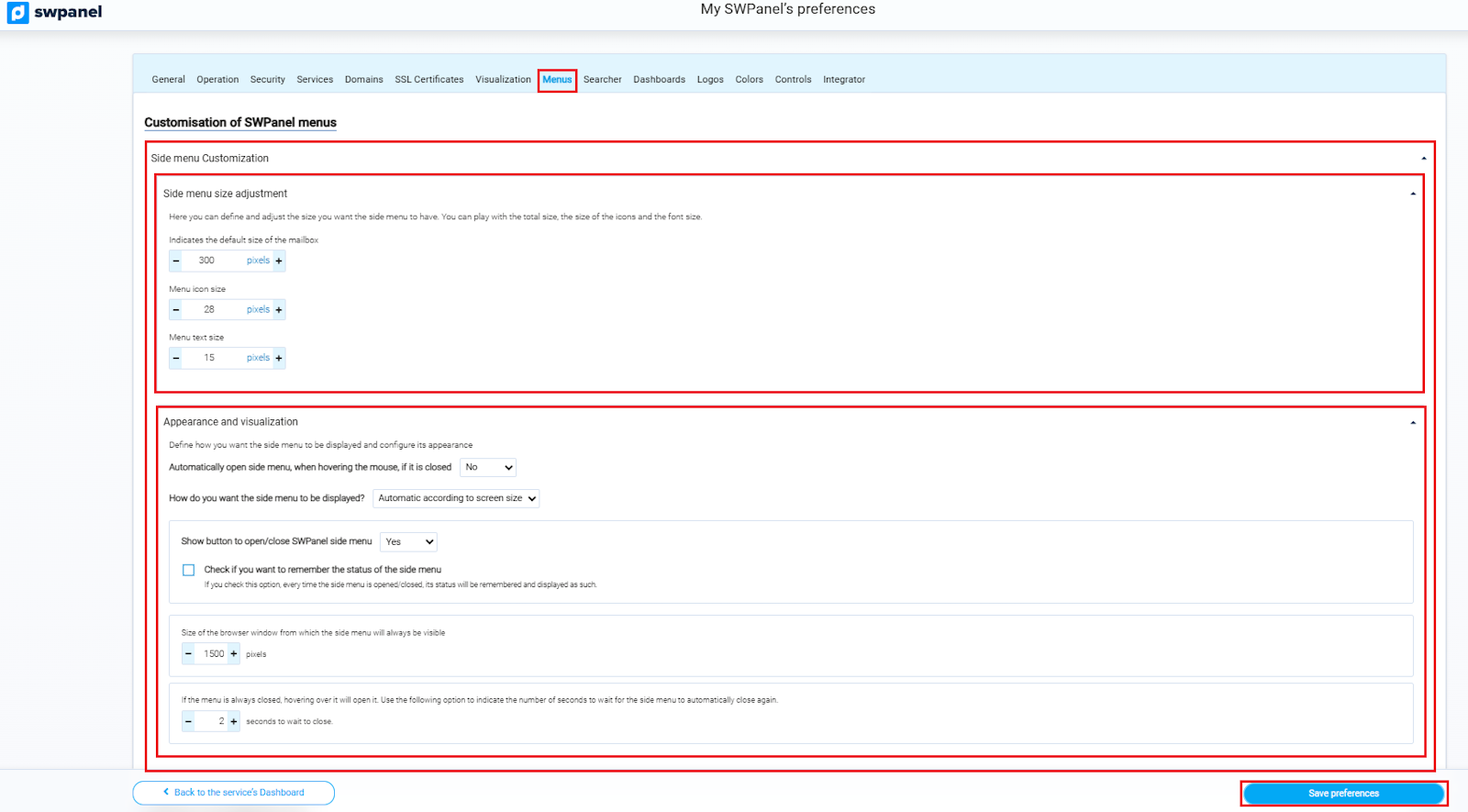The height and width of the screenshot is (812, 1468).
Task: Open the automatically open side menu dropdown
Action: [488, 468]
